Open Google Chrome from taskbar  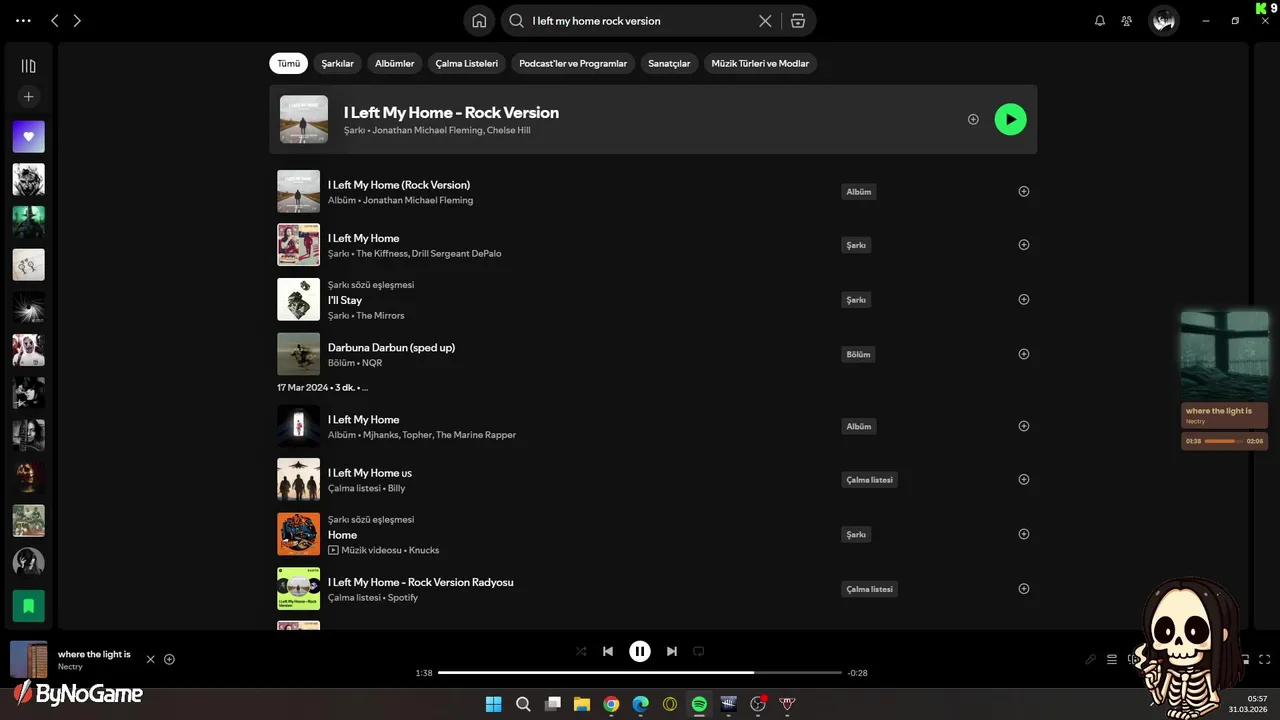click(611, 704)
